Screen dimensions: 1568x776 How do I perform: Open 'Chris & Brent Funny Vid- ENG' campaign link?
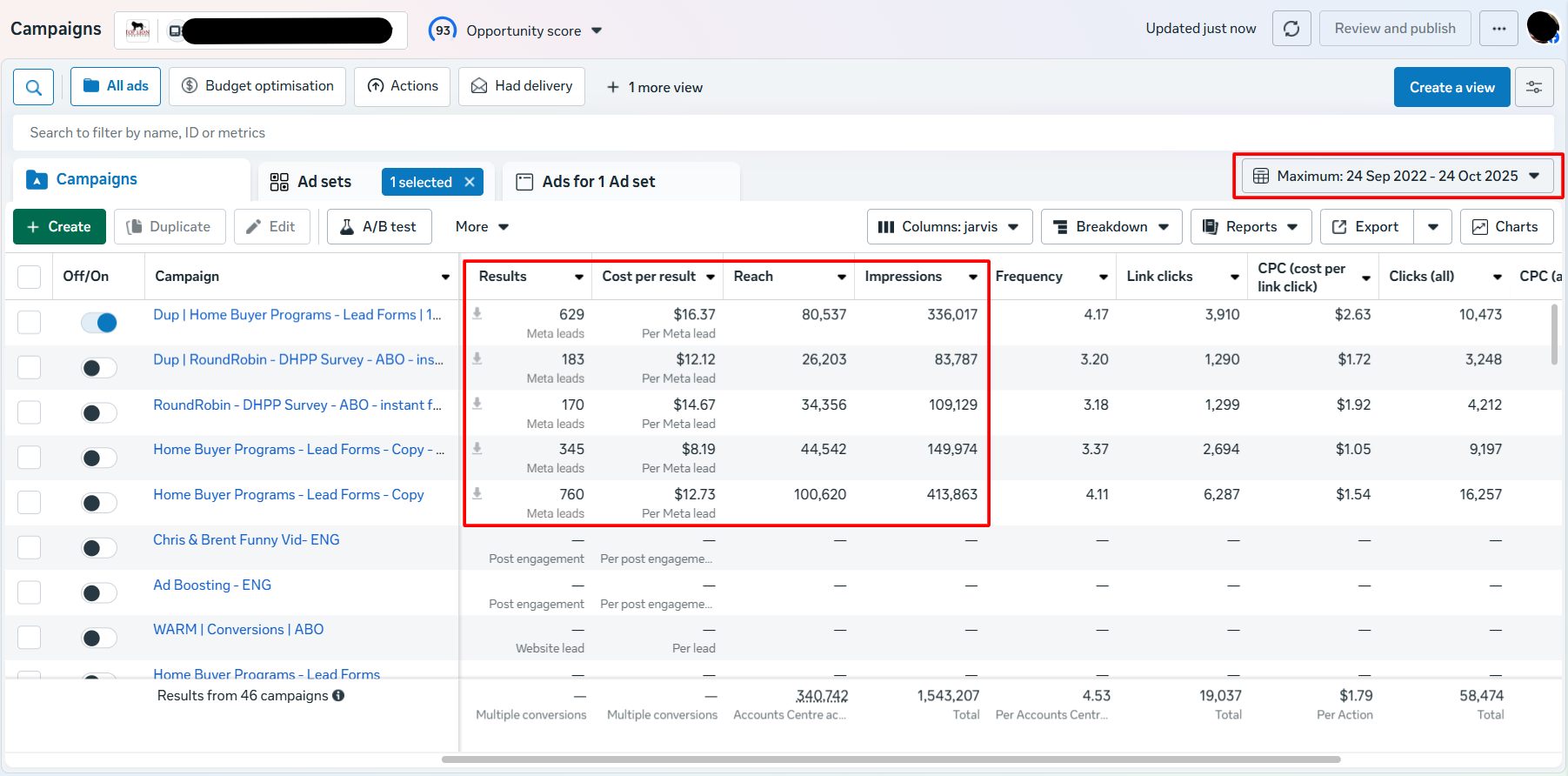click(x=246, y=539)
